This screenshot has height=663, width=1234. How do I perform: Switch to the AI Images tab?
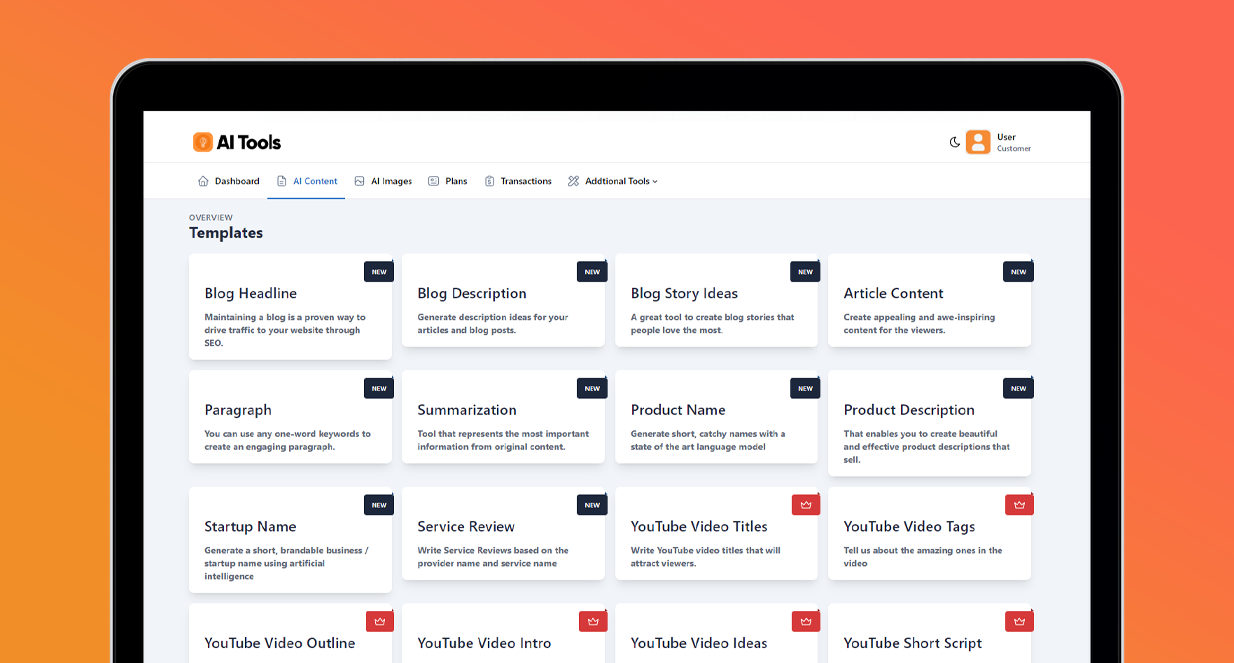coord(383,180)
